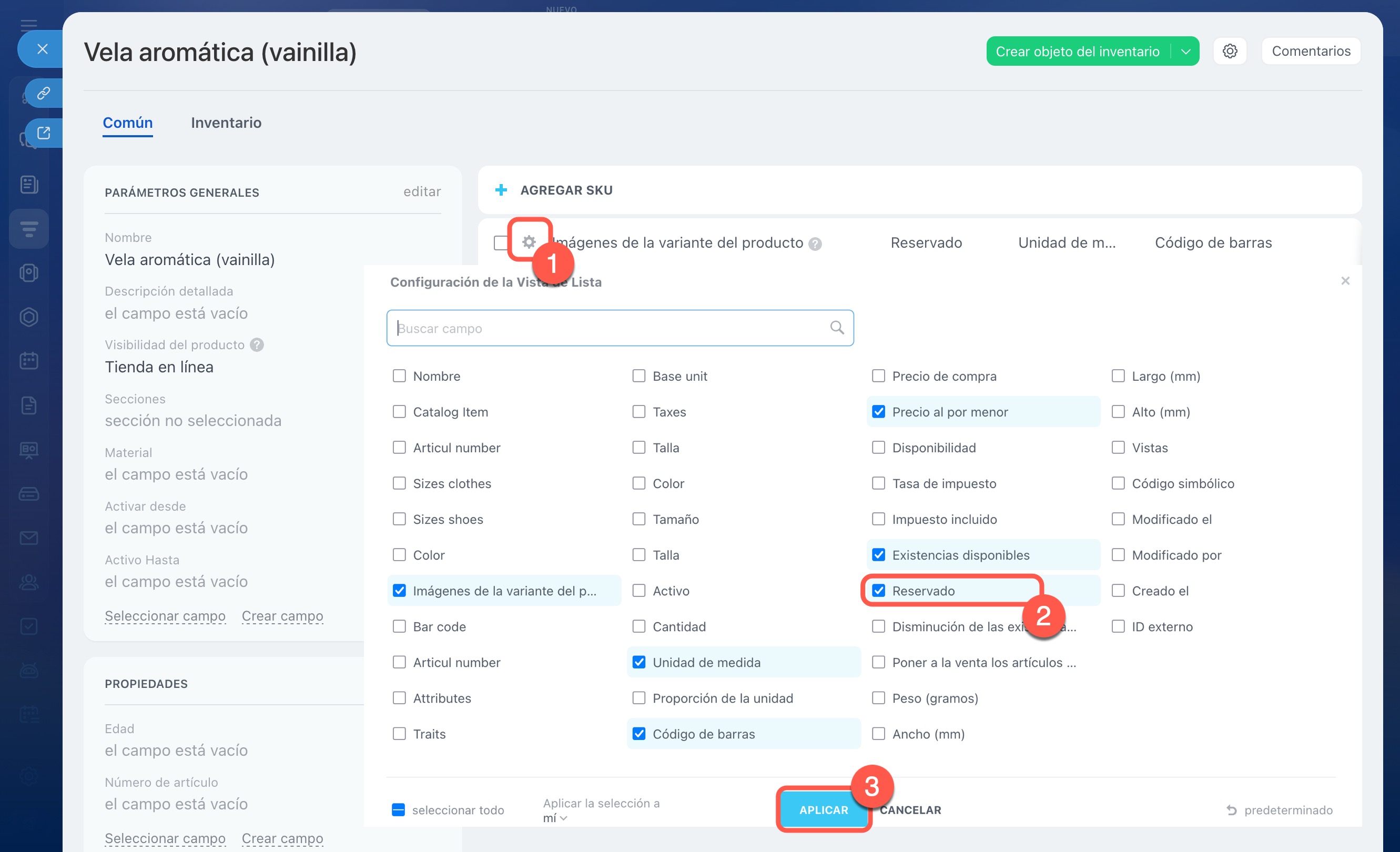The height and width of the screenshot is (852, 1400).
Task: Uncheck the Reservado checkbox
Action: [878, 591]
